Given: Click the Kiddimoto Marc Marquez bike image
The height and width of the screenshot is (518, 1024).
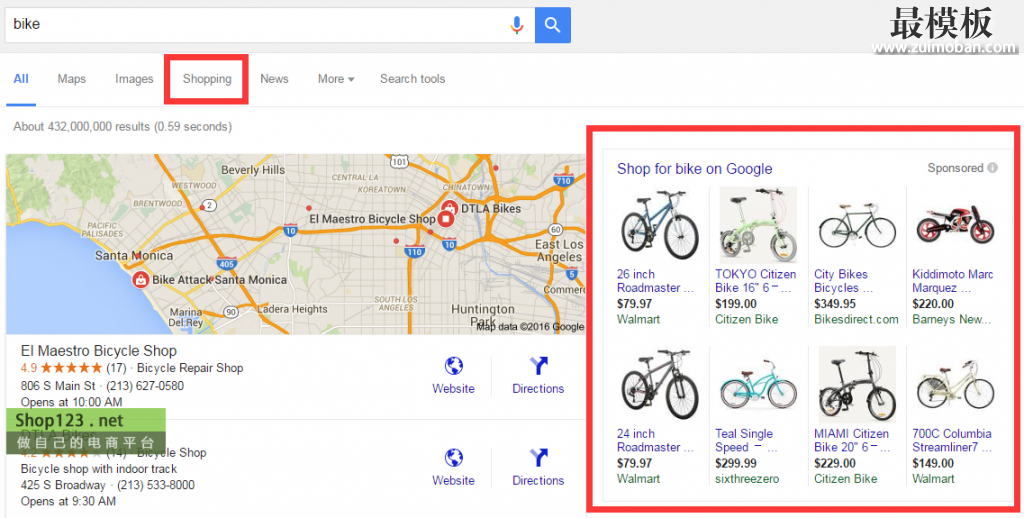Looking at the screenshot, I should point(954,225).
